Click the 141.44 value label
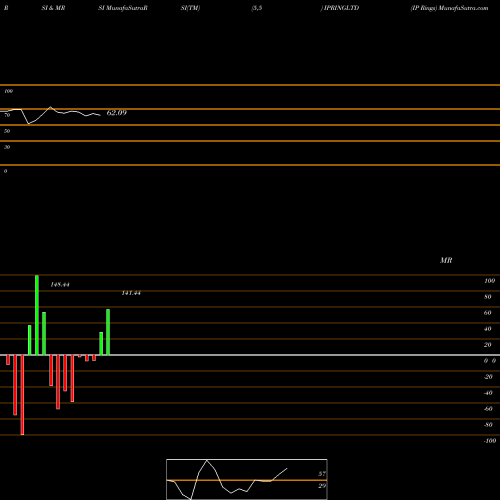500x500 pixels. 131,293
